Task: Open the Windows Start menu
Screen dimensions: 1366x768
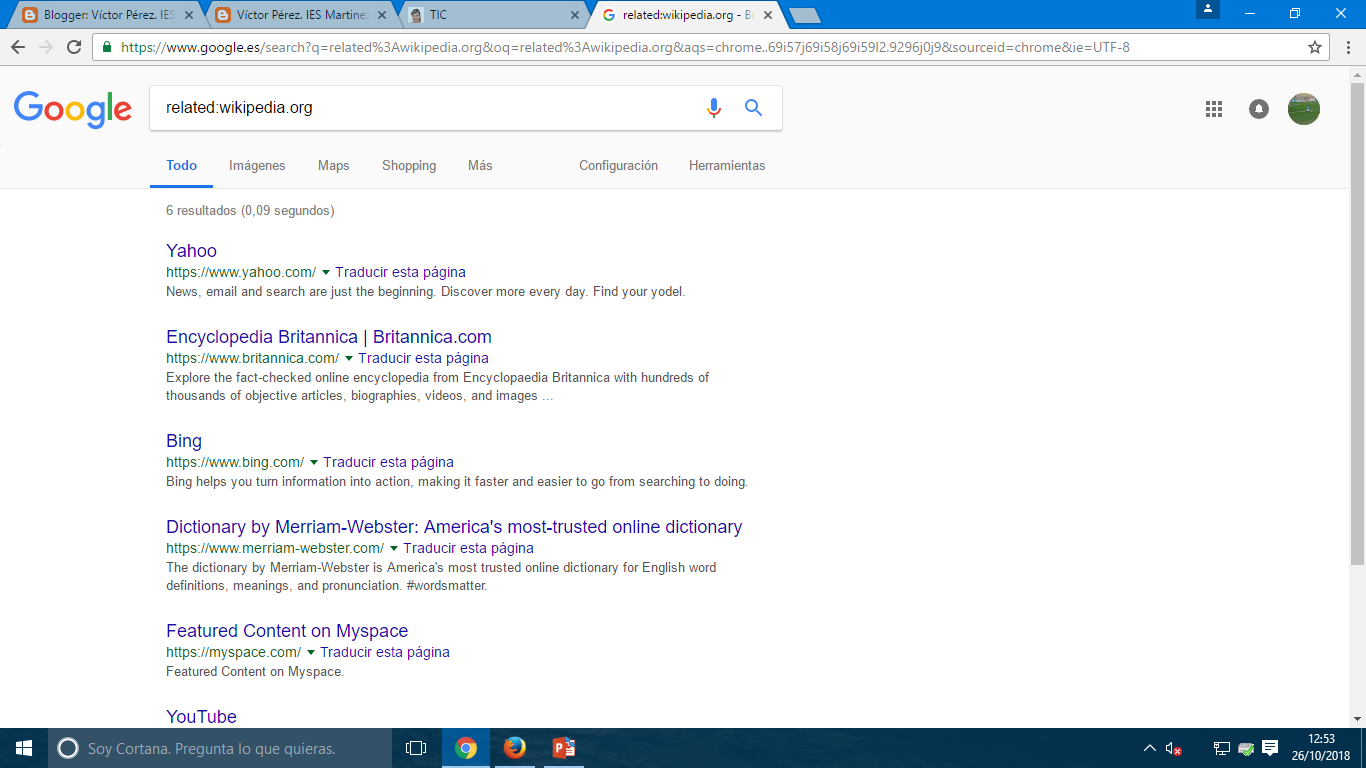Action: coord(24,748)
